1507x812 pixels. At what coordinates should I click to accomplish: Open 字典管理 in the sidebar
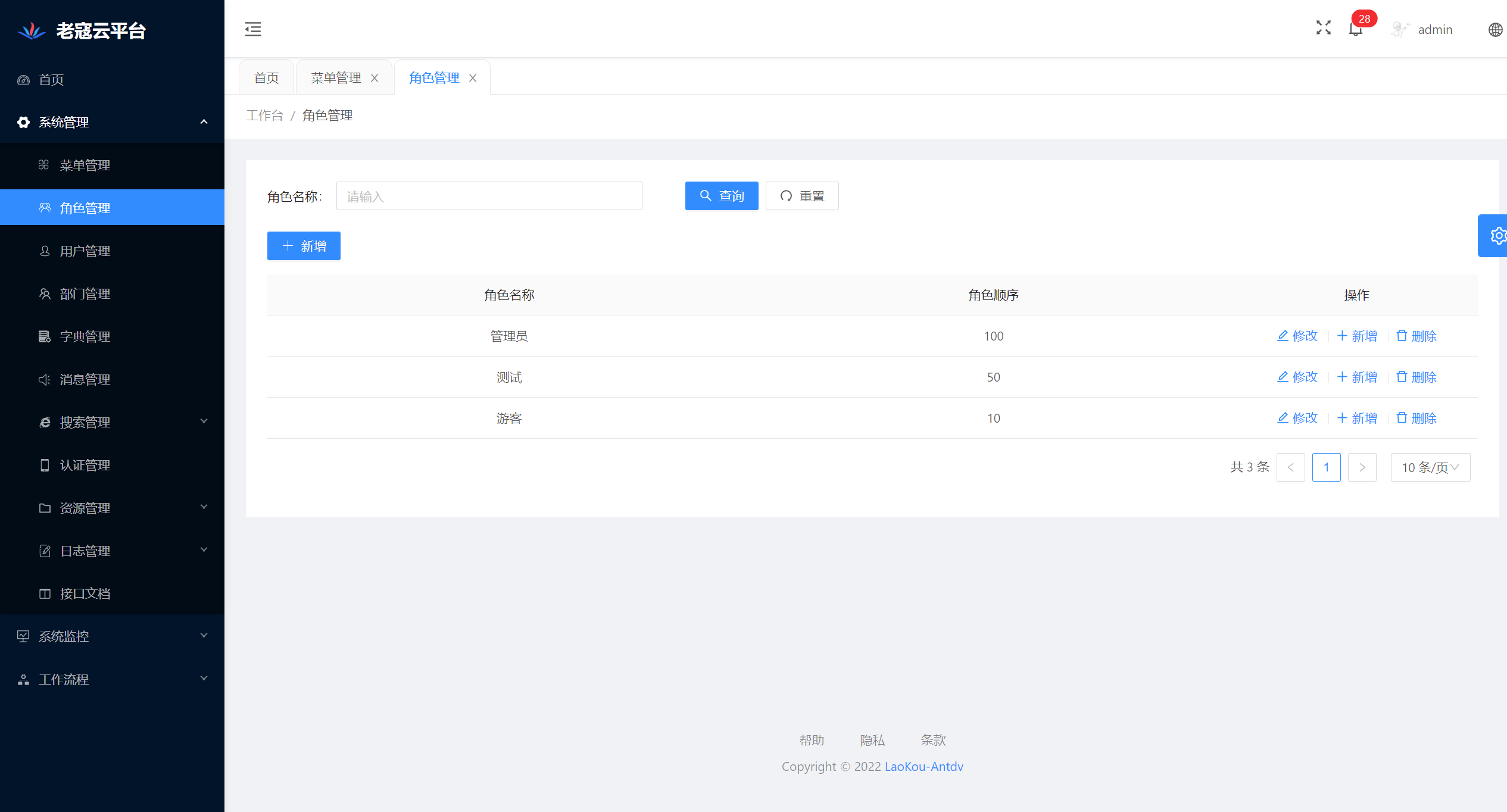coord(85,336)
